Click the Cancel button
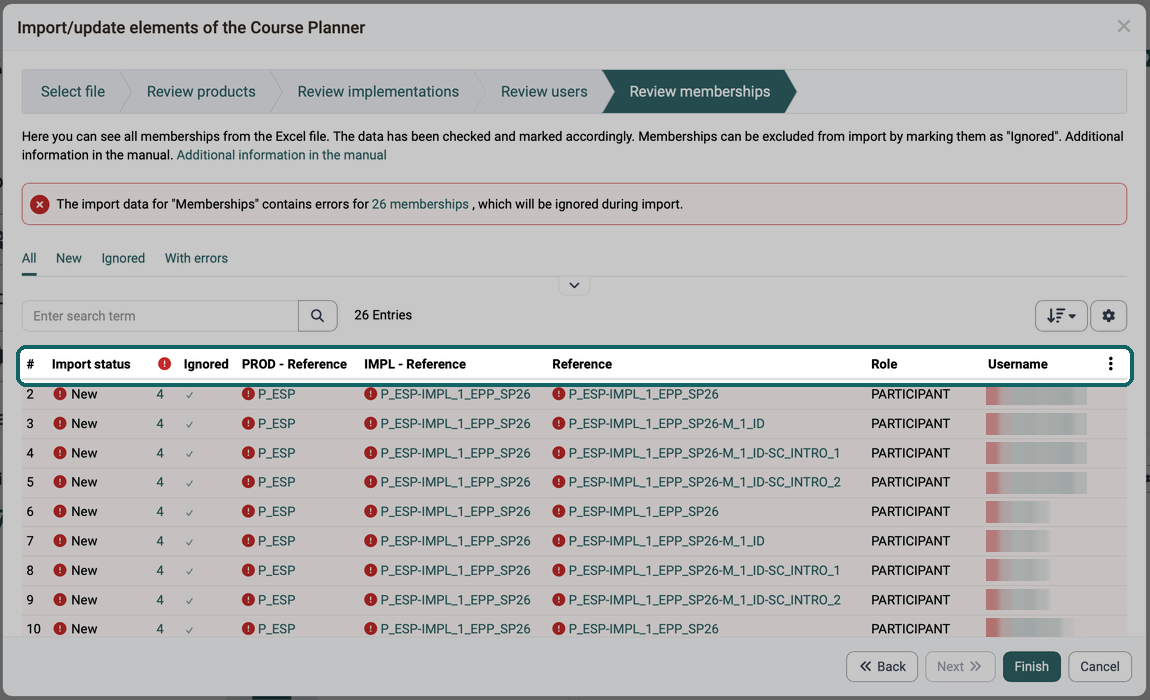The image size is (1150, 700). (1099, 666)
